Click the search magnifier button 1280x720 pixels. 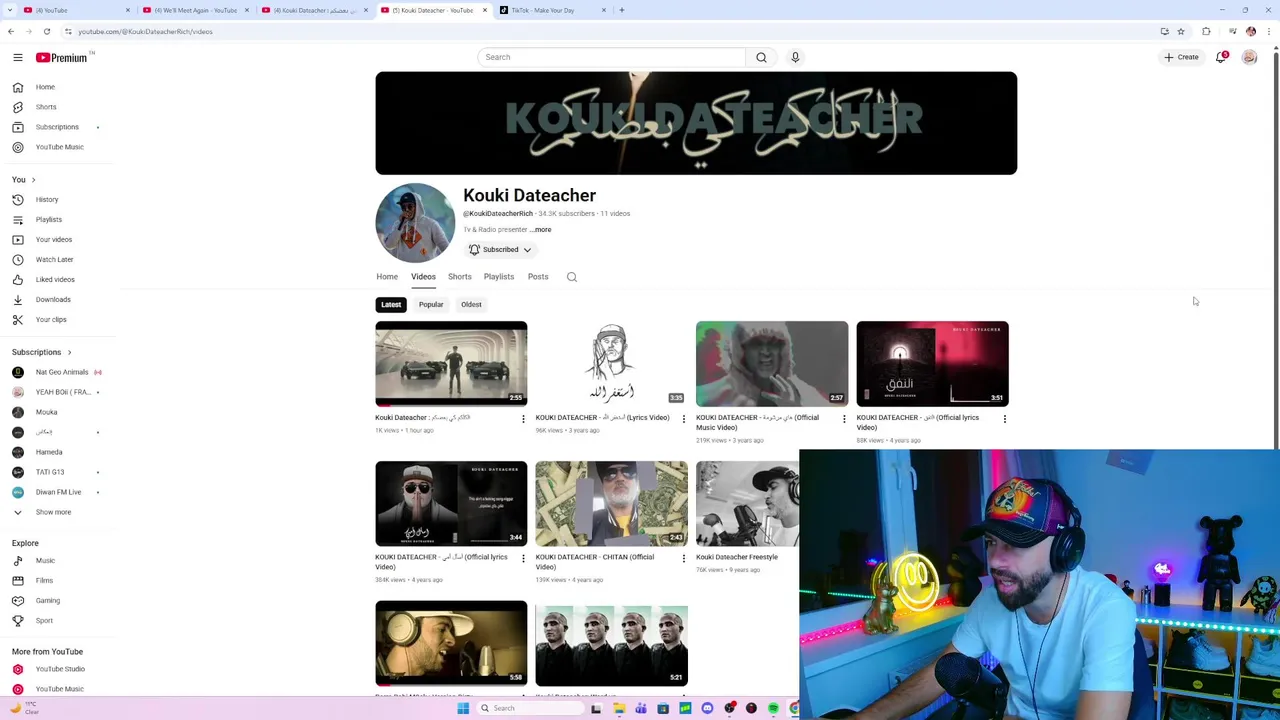(761, 57)
